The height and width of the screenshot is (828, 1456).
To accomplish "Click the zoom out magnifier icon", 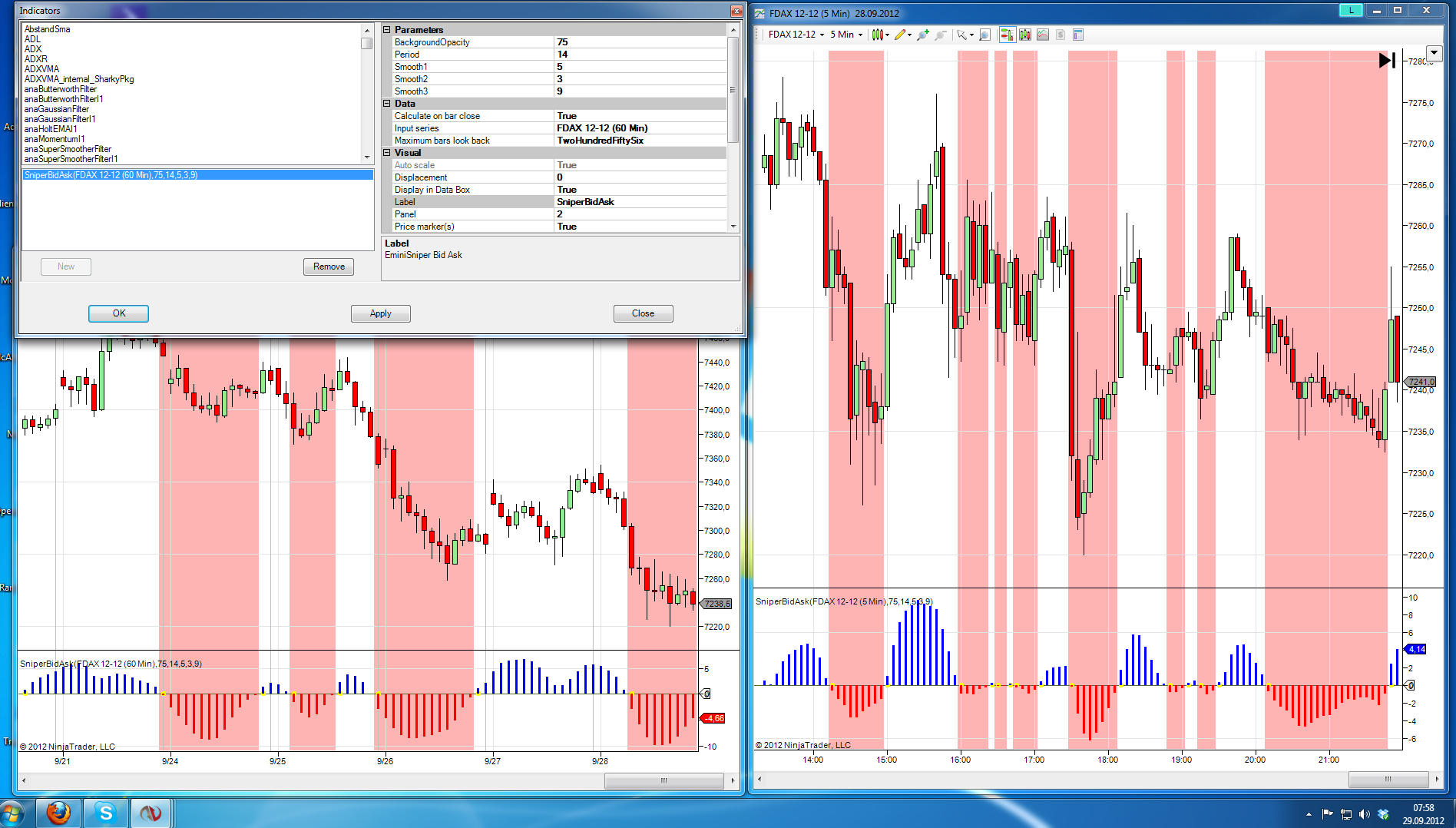I will click(x=940, y=35).
